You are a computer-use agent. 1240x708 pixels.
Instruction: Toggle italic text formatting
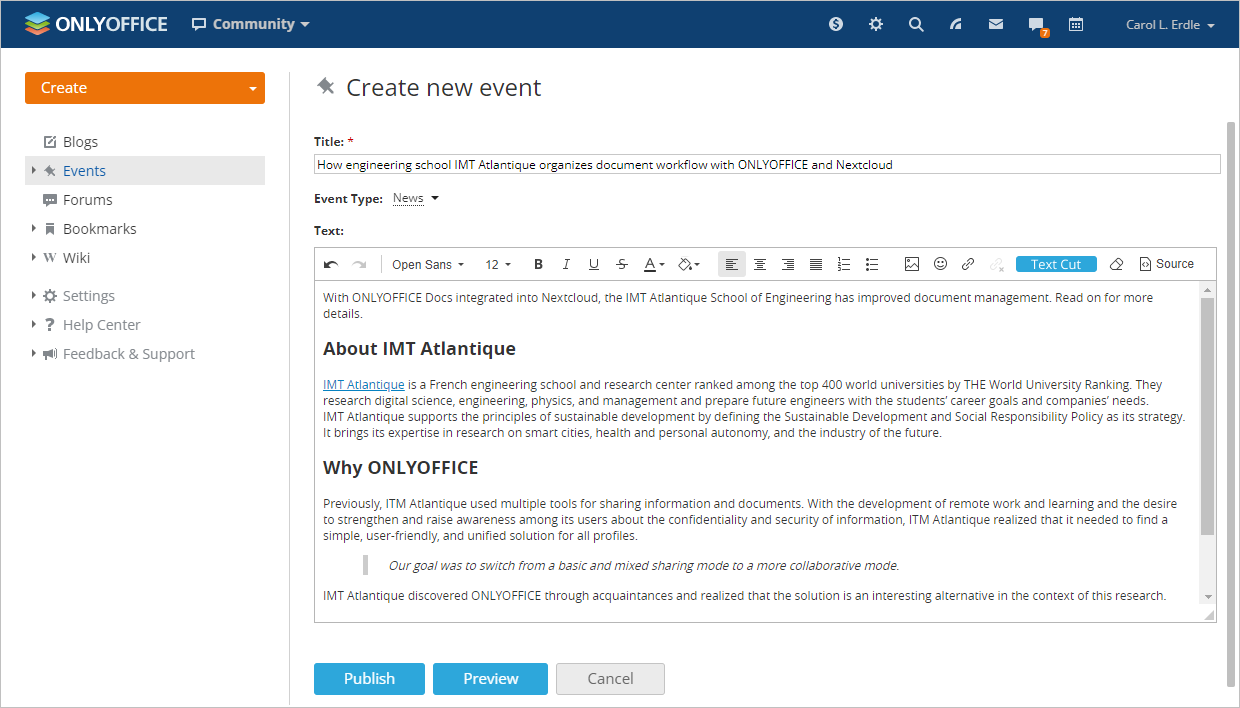(566, 264)
